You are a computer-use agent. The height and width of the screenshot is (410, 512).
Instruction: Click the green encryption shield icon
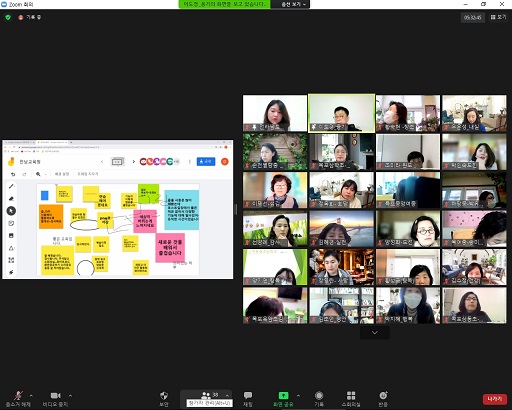coord(8,17)
